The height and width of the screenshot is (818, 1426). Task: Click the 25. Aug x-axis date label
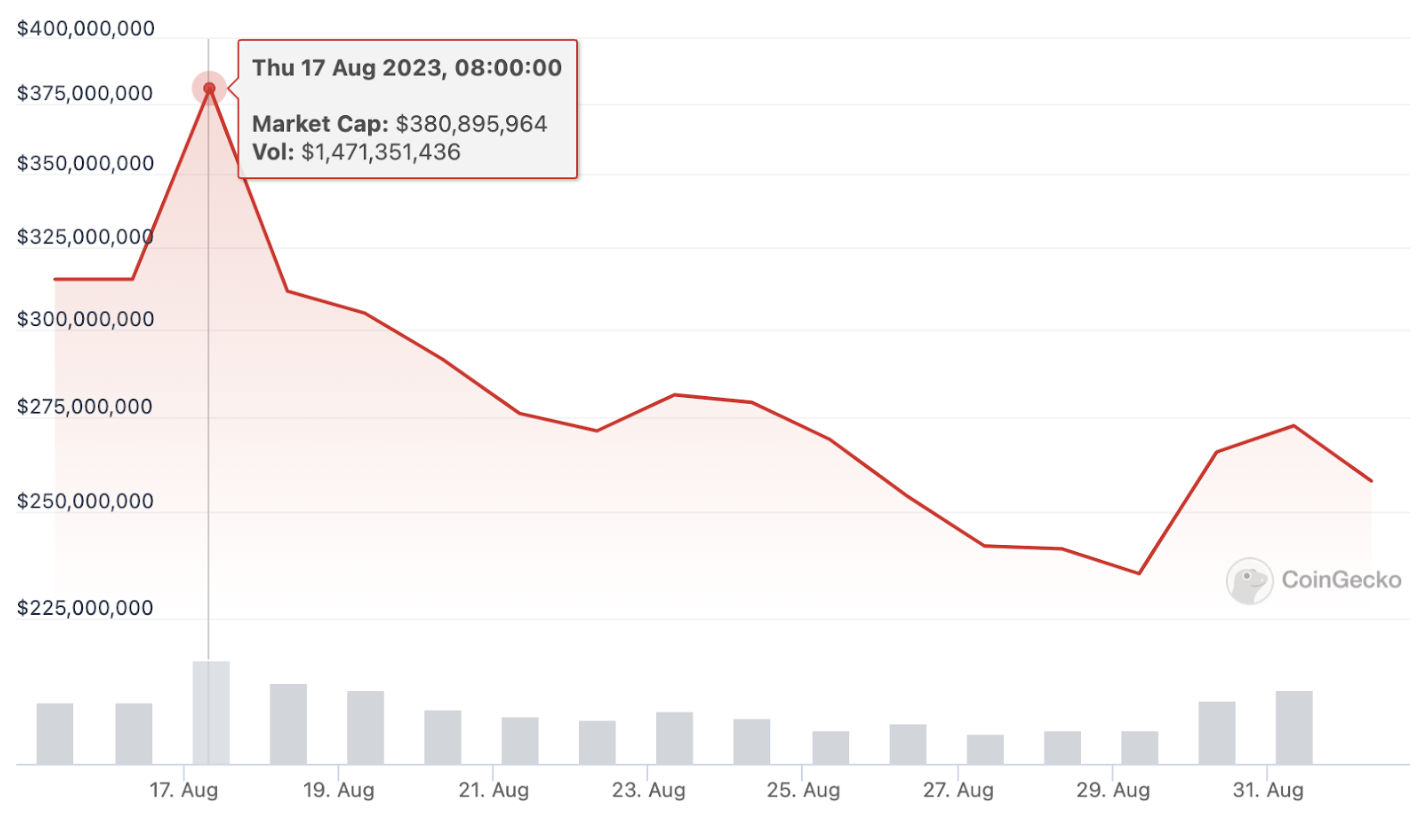point(803,791)
